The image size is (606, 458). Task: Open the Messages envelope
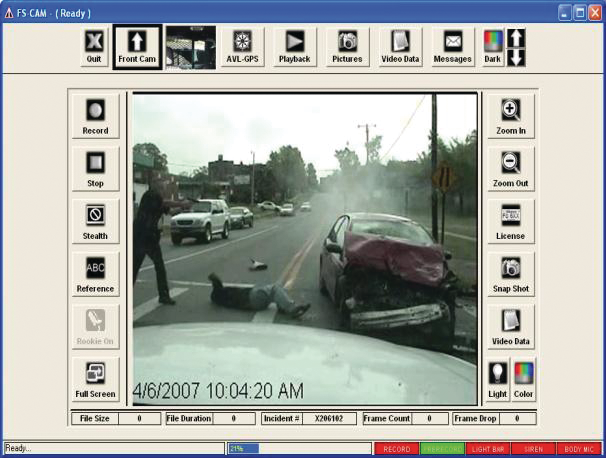click(453, 46)
